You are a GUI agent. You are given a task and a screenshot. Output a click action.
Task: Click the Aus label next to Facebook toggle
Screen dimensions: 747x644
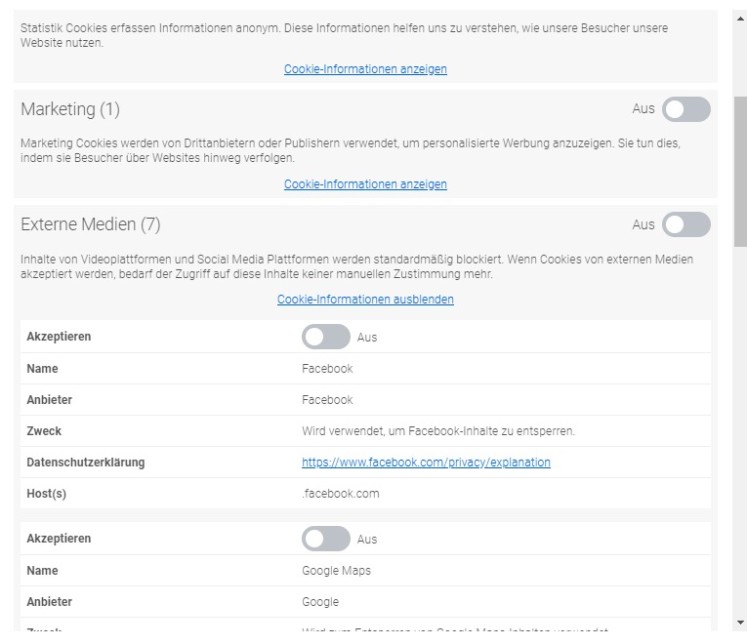[367, 338]
